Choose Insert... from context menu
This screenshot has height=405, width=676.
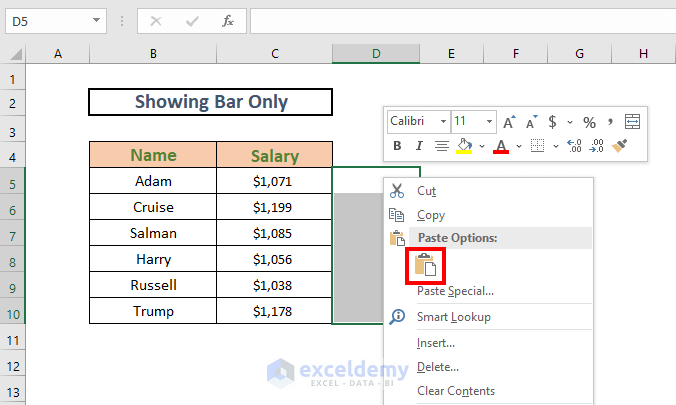click(488, 343)
